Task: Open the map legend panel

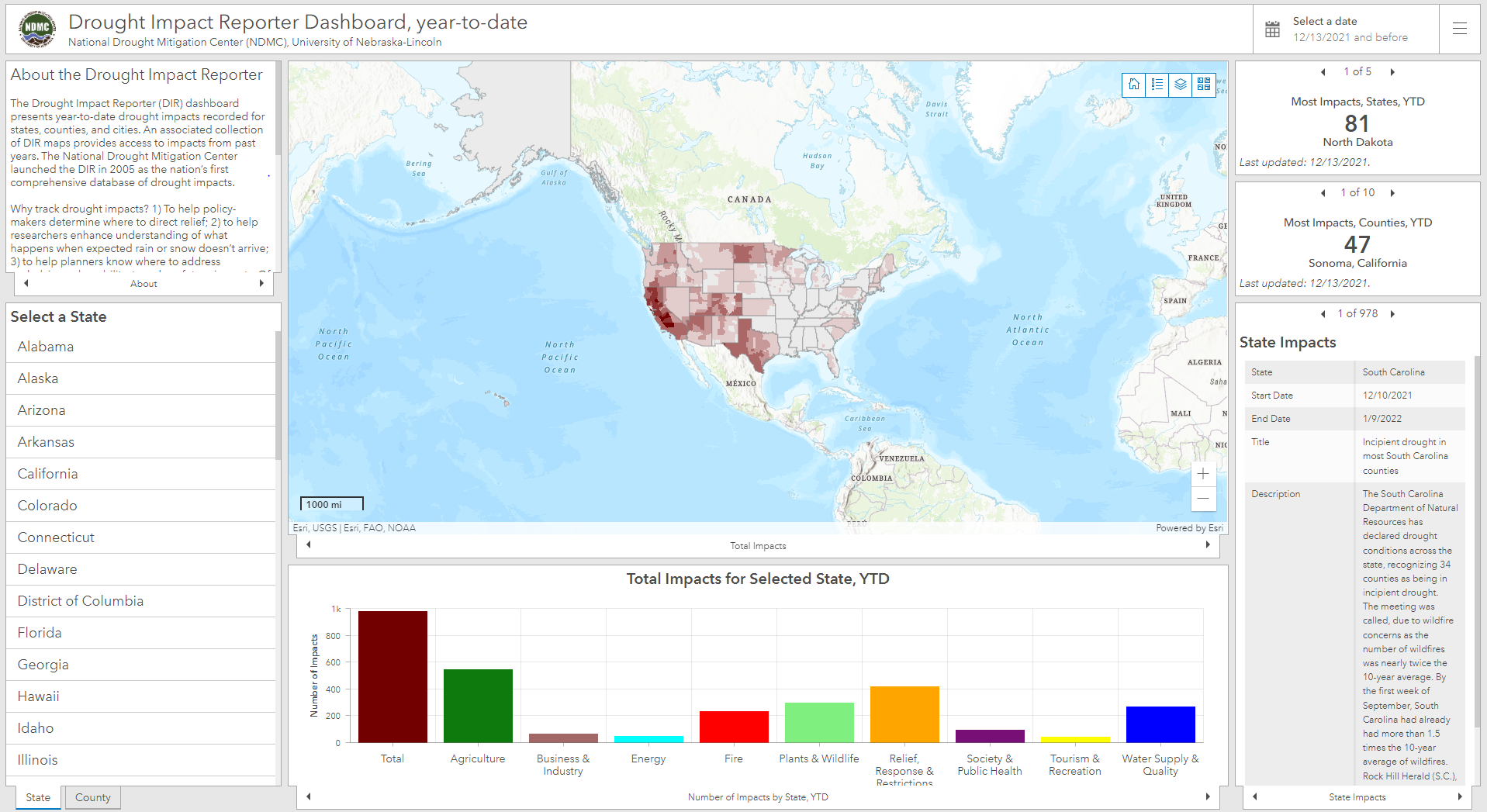Action: 1157,85
